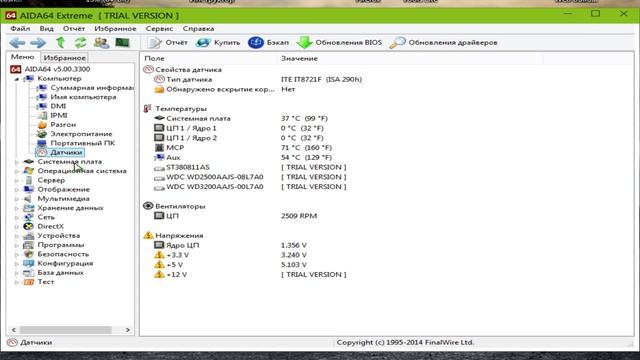Select the ST380811AS drive row
Viewport: 640px width, 360px height.
click(x=250, y=167)
